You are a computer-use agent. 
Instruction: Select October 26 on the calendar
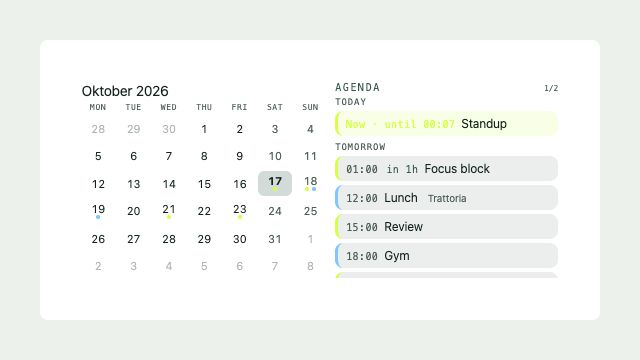click(98, 239)
